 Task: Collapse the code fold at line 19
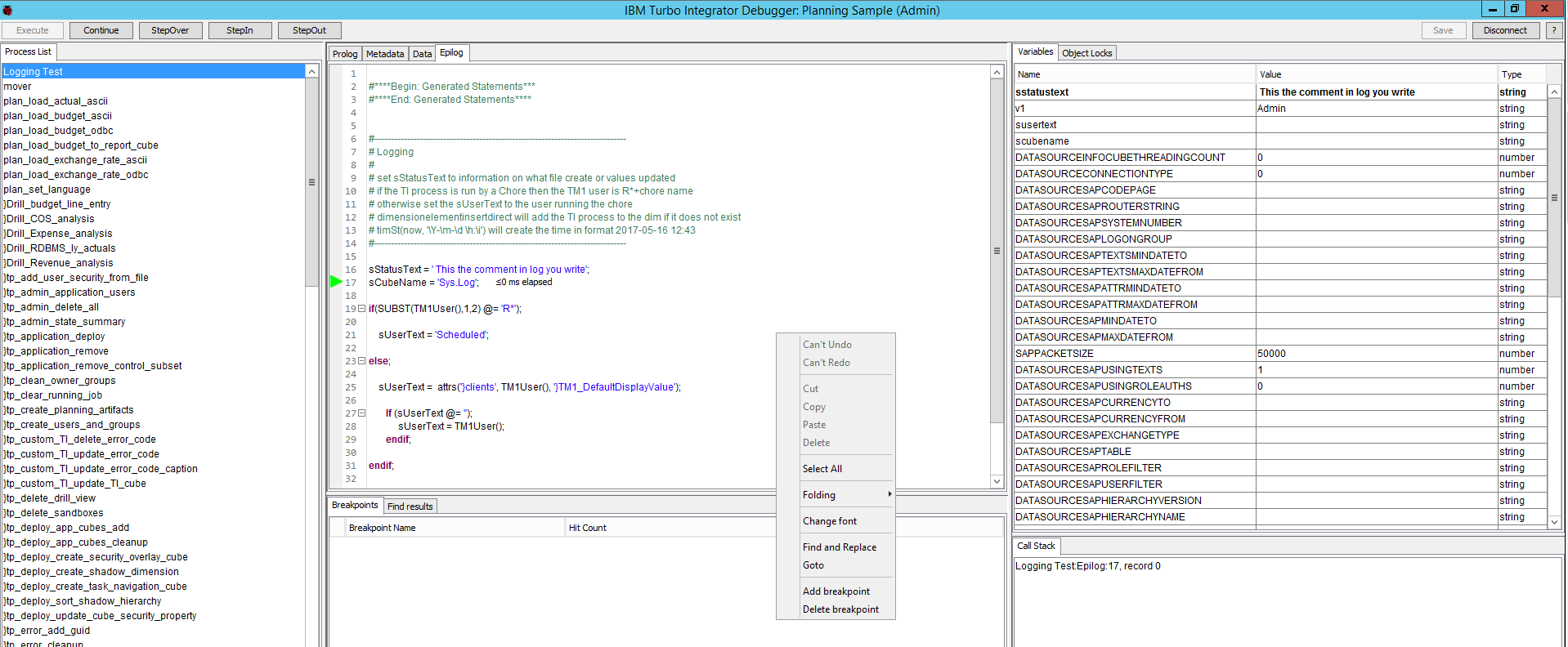(361, 309)
